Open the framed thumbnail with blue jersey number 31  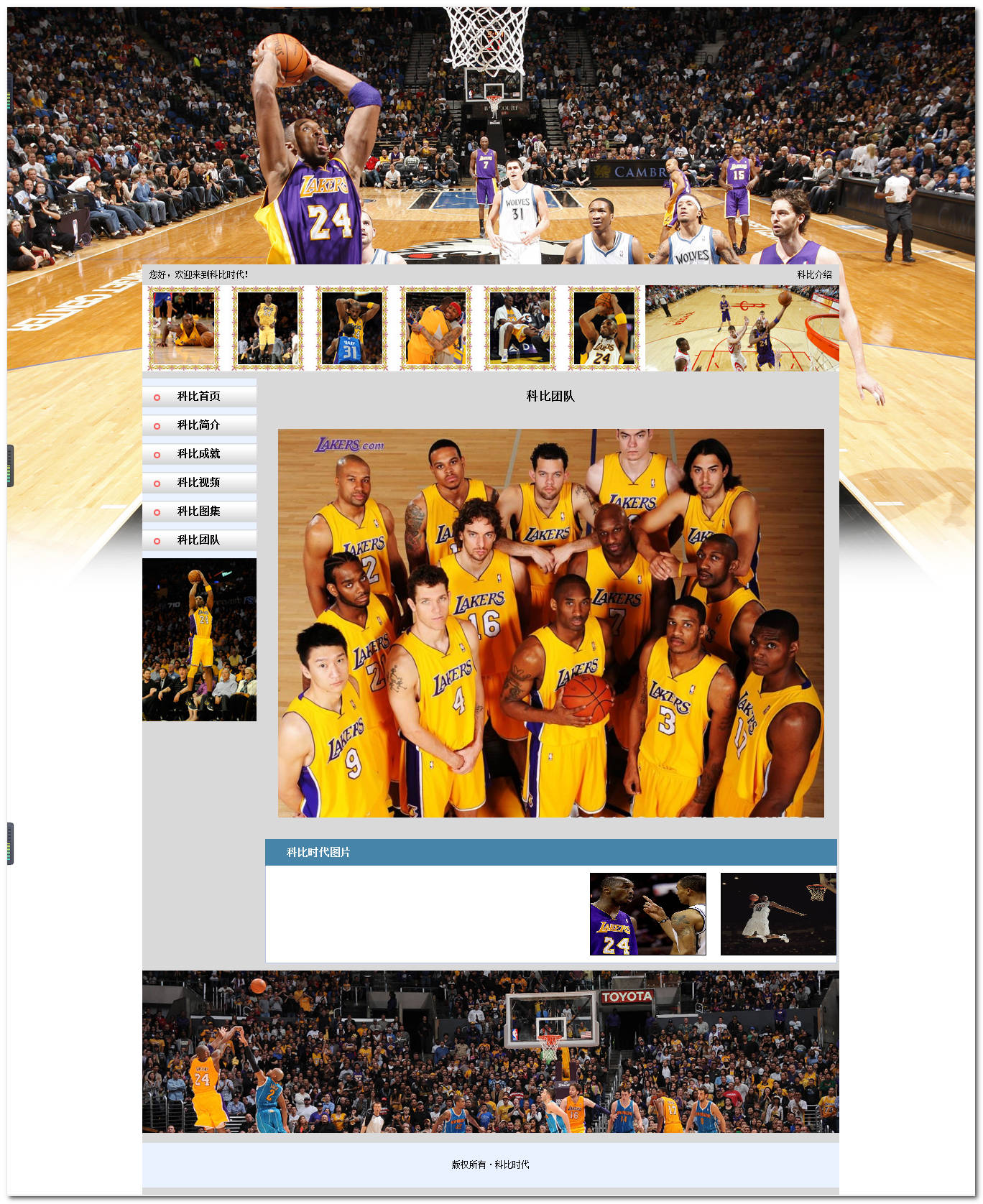(x=351, y=328)
